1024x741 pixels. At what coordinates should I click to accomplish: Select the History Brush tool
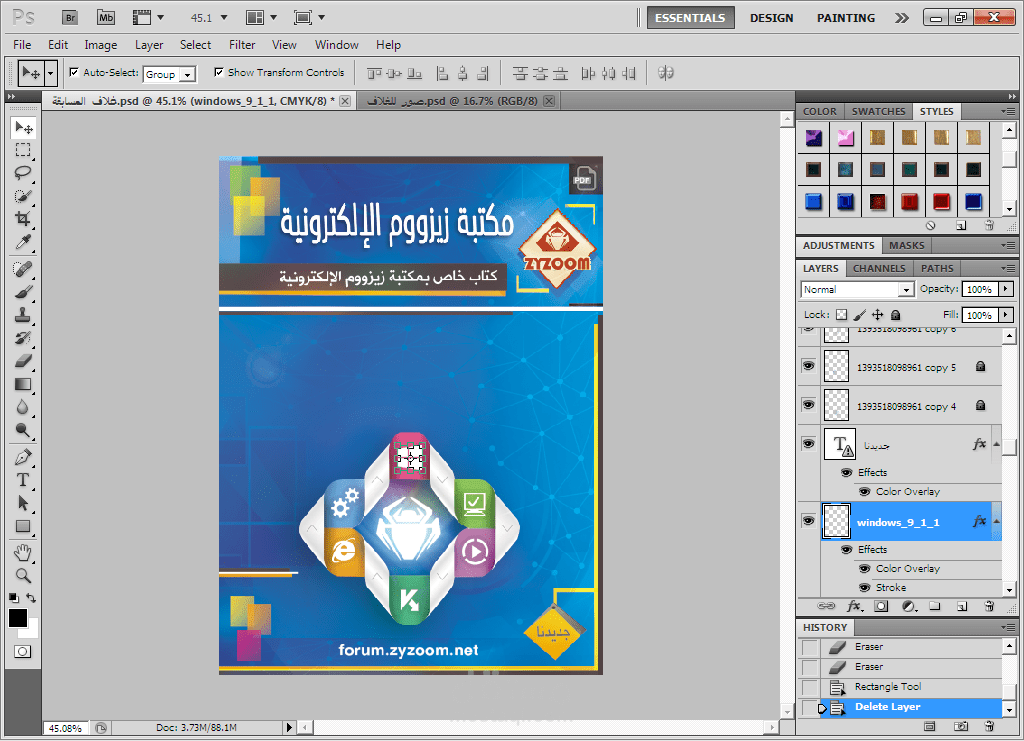point(23,338)
